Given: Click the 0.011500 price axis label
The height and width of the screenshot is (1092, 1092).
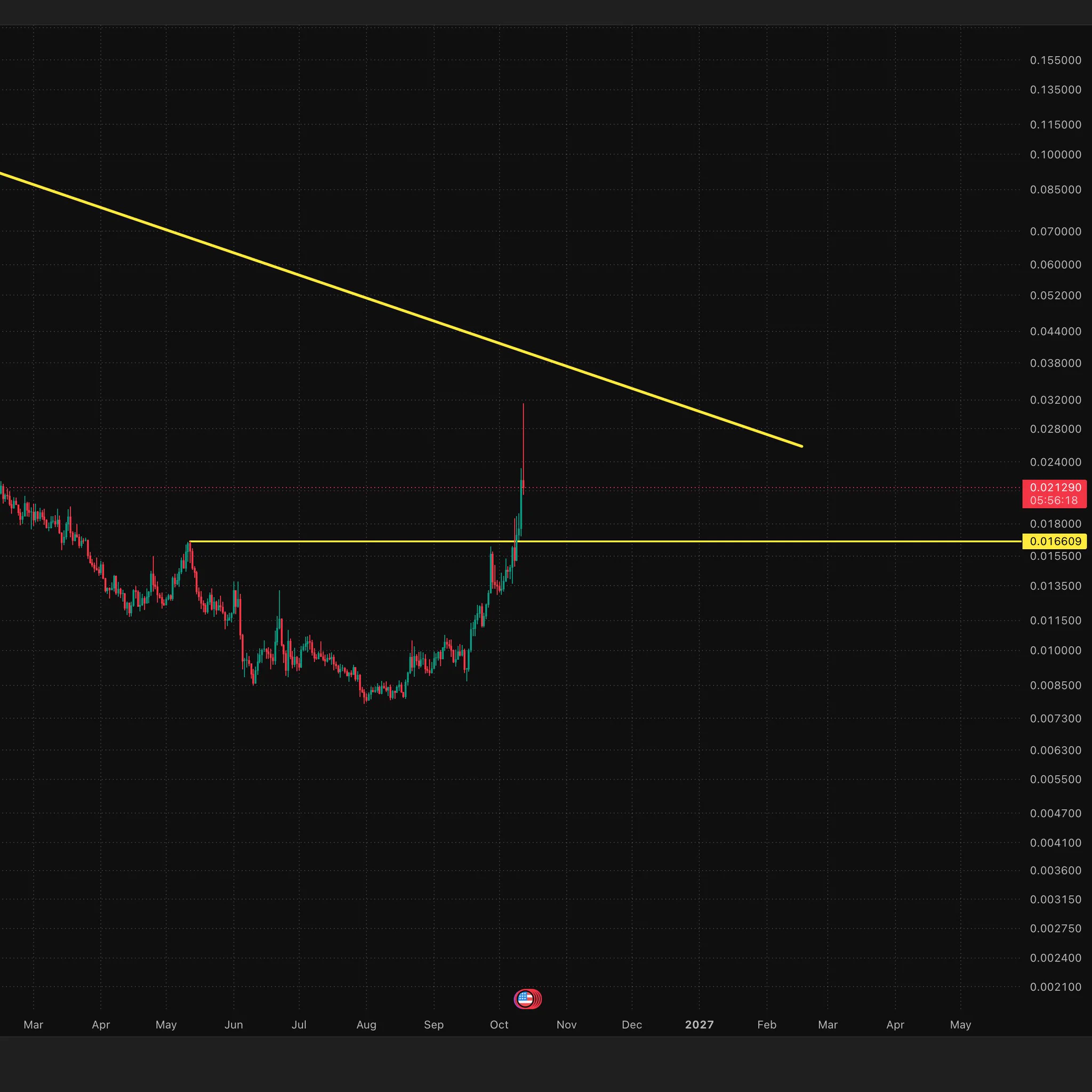Looking at the screenshot, I should tap(1055, 621).
